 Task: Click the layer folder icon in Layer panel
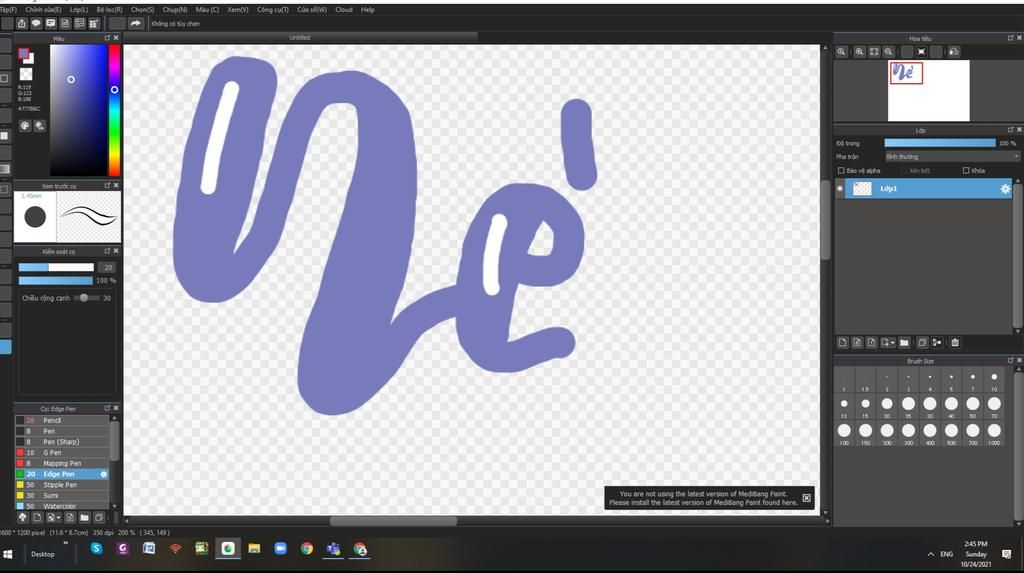904,342
